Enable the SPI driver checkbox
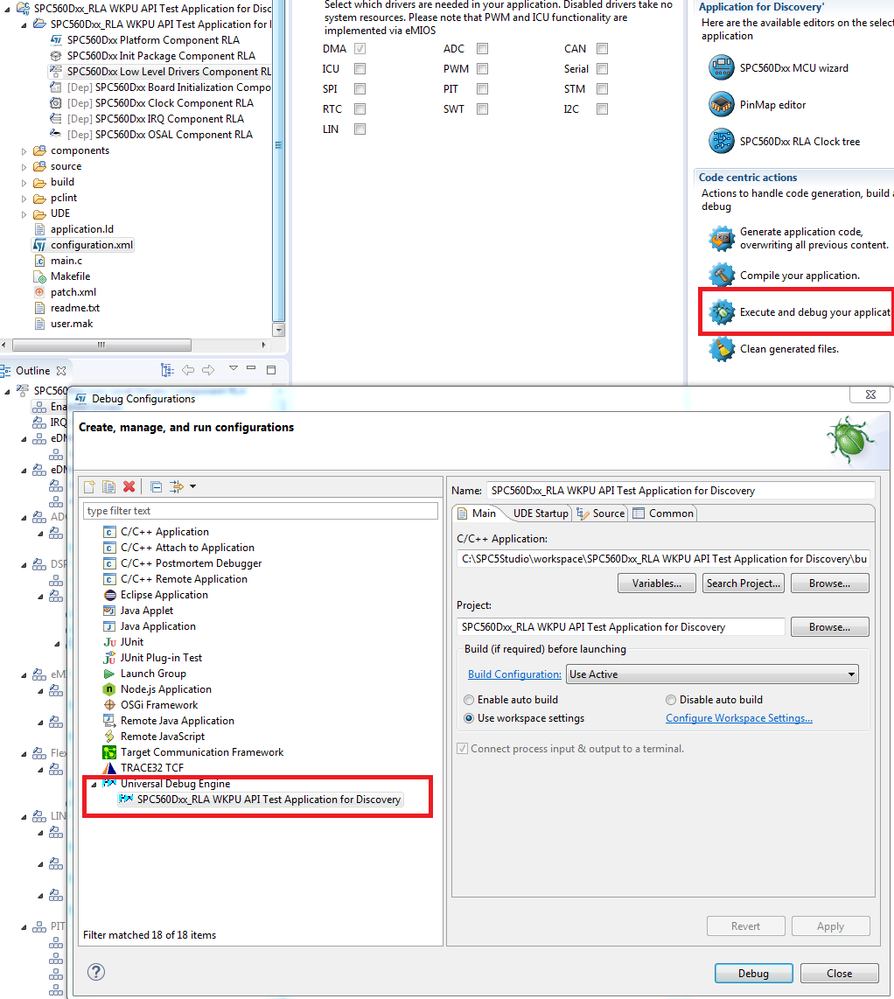Screen dimensions: 894x999 point(360,89)
